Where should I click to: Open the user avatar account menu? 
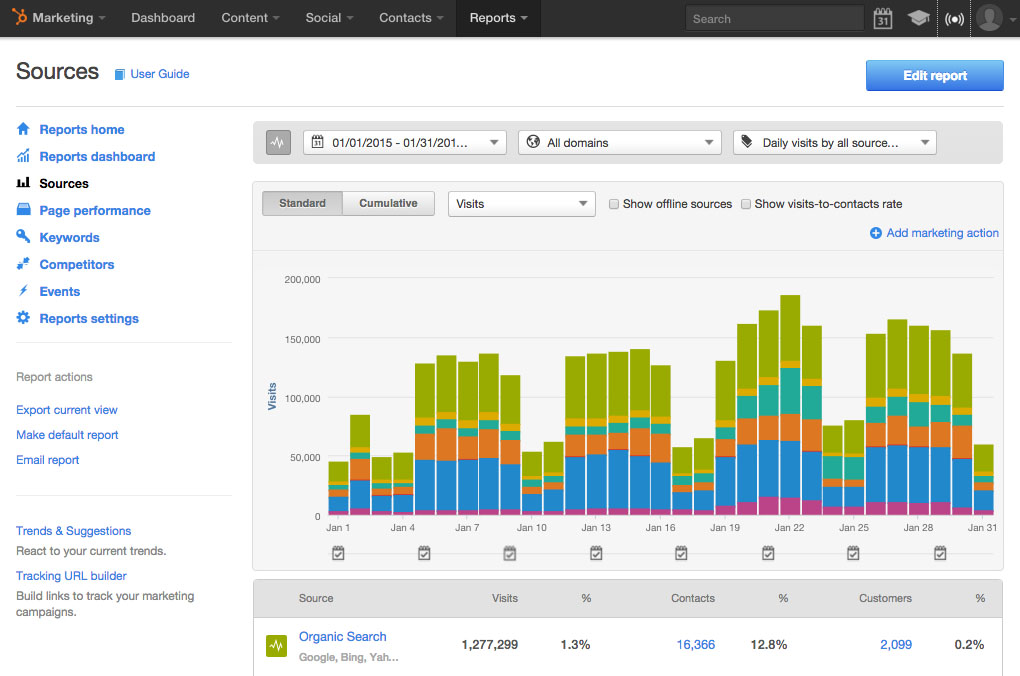990,18
